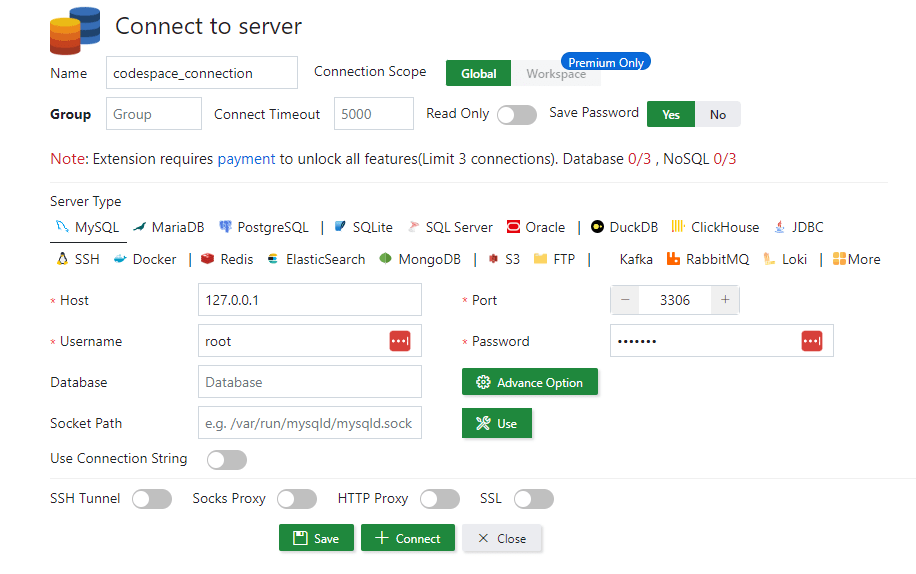
Task: Click the Loki icon
Action: pyautogui.click(x=769, y=259)
